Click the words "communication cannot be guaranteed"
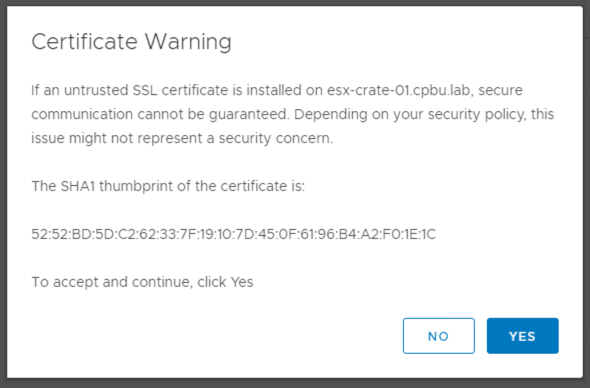The height and width of the screenshot is (388, 590). click(x=160, y=114)
